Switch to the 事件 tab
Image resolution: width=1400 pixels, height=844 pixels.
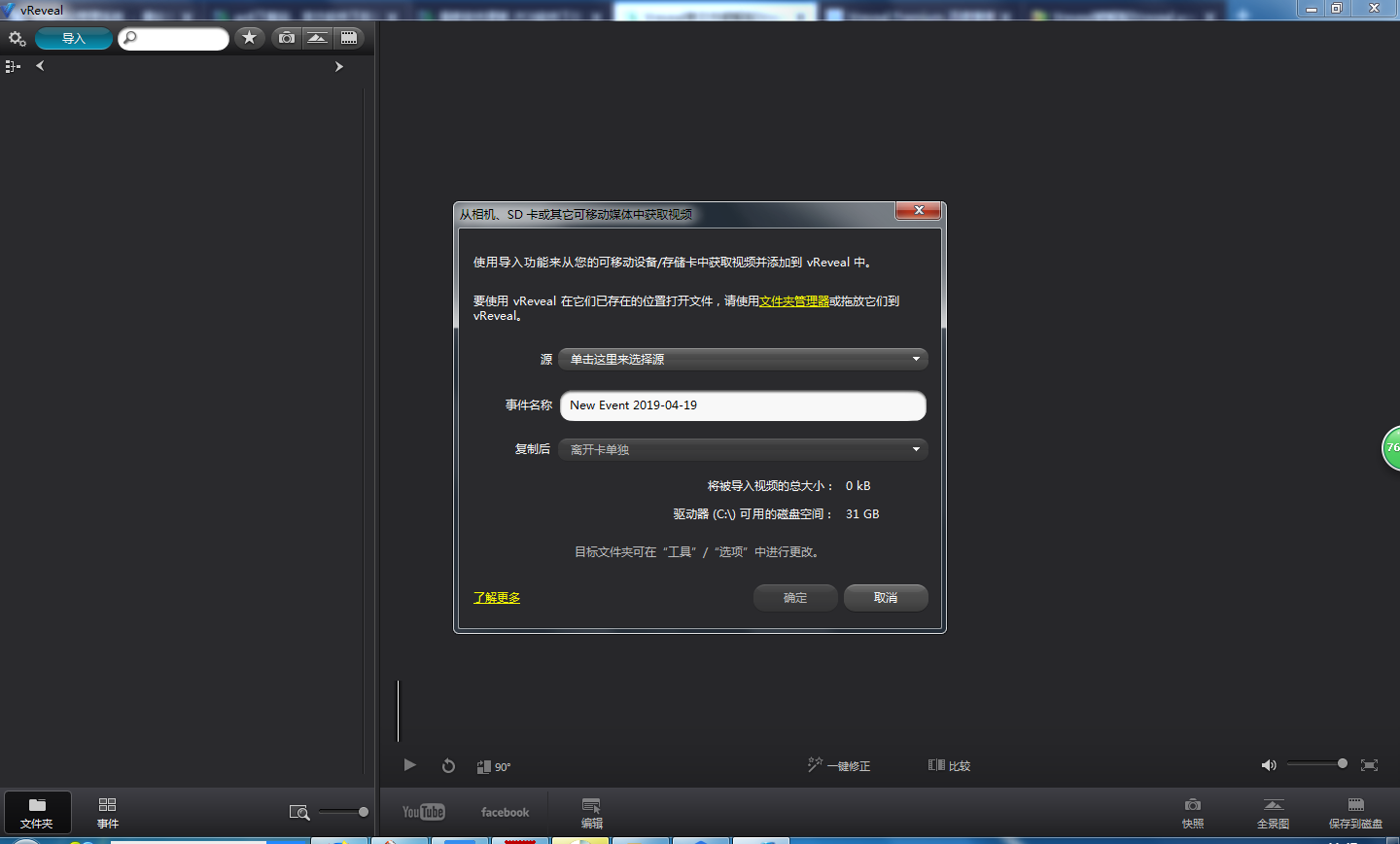(107, 812)
